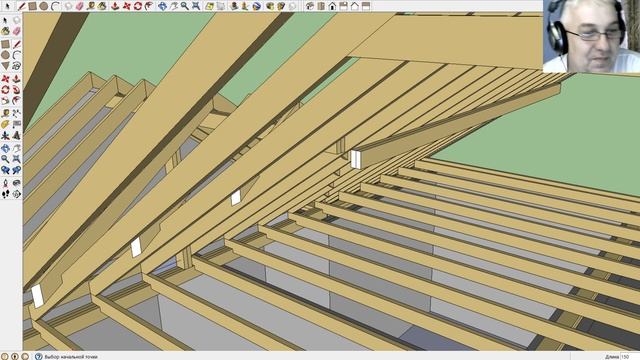The width and height of the screenshot is (640, 360).
Task: Select the Rotate tool in top toolbar
Action: pos(138,6)
